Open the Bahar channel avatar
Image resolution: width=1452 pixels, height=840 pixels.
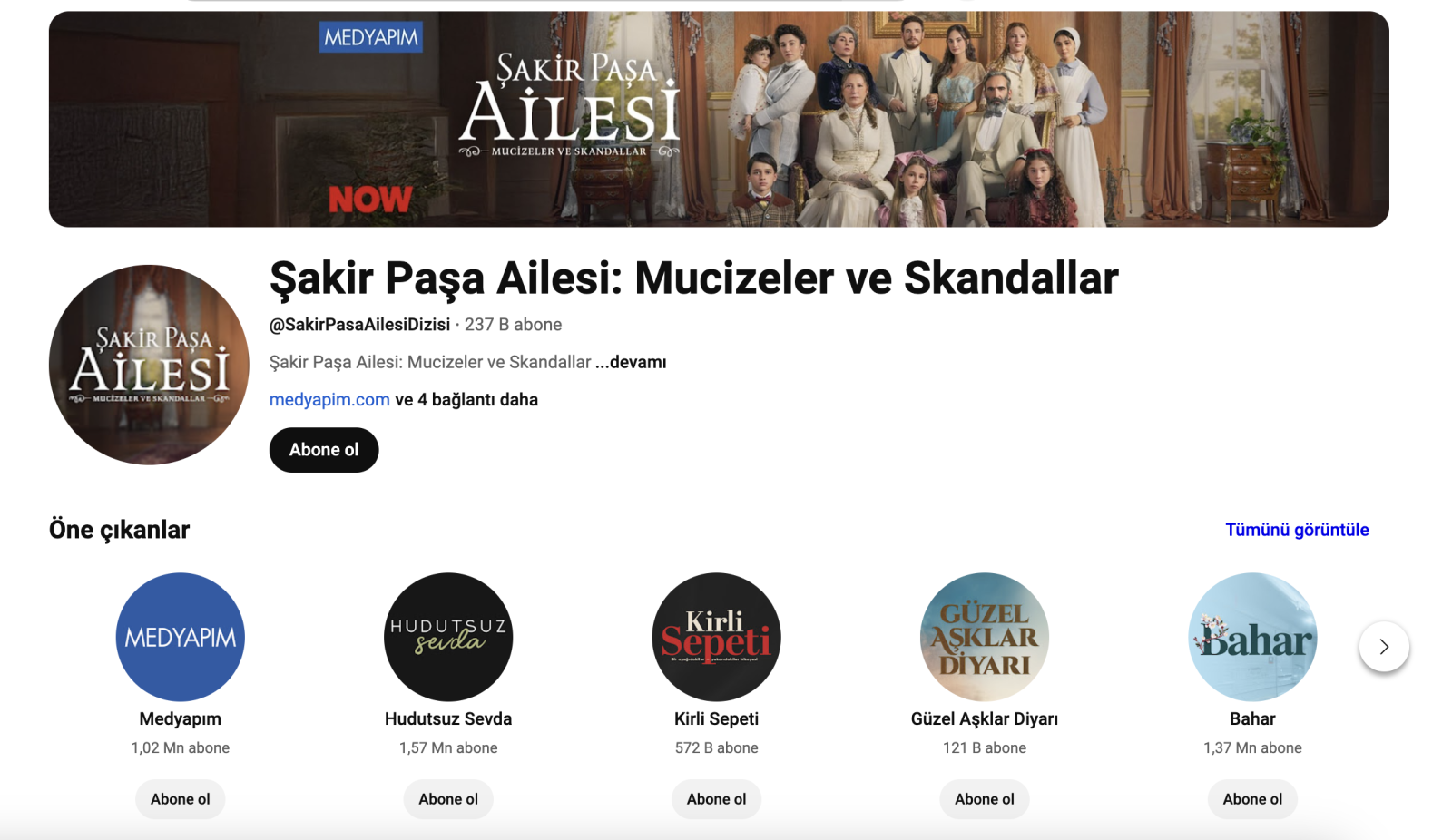pos(1252,637)
